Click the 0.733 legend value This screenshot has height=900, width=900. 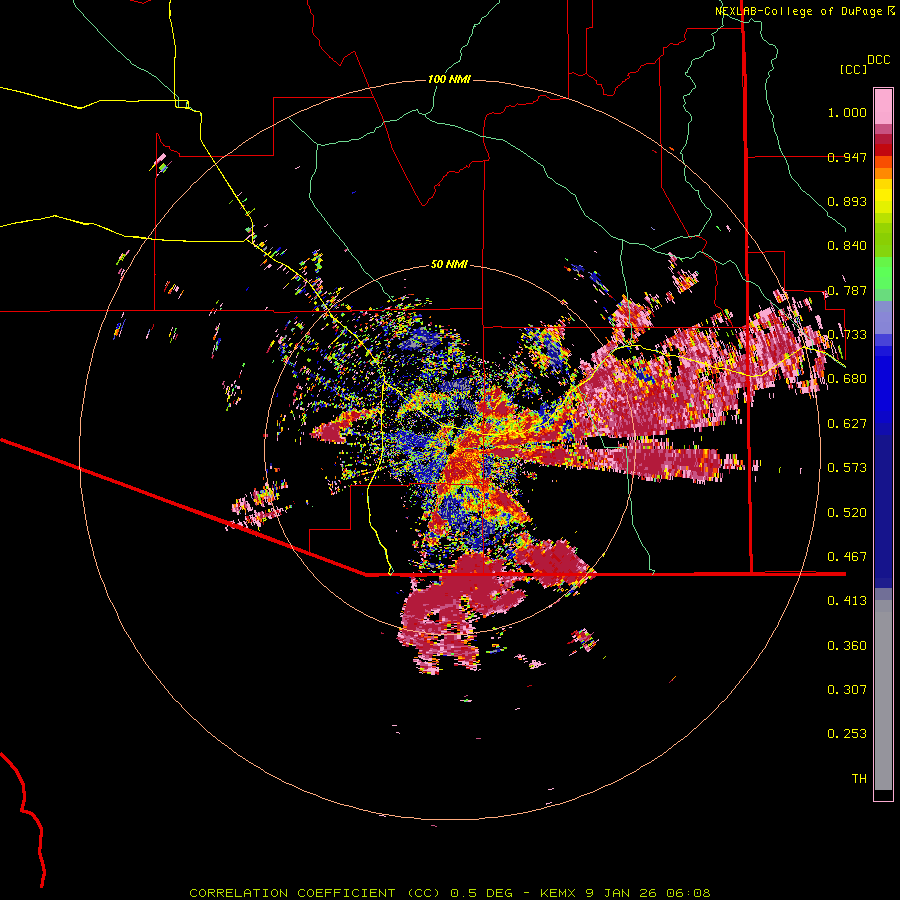847,335
